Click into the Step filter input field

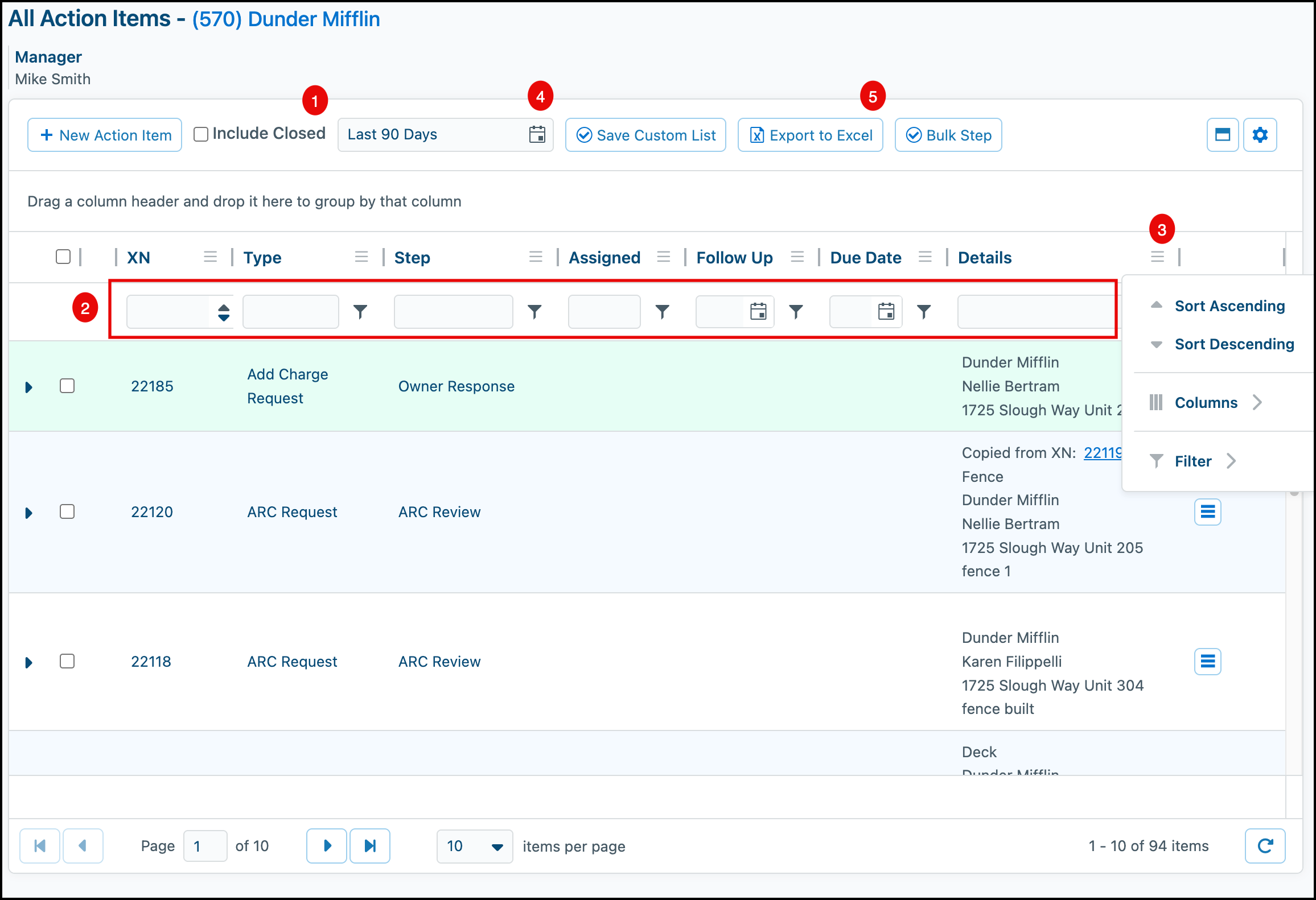pyautogui.click(x=454, y=312)
